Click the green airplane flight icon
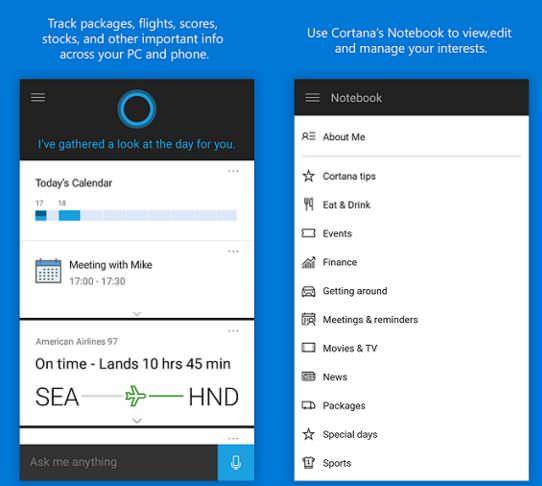This screenshot has width=542, height=486. pos(135,396)
